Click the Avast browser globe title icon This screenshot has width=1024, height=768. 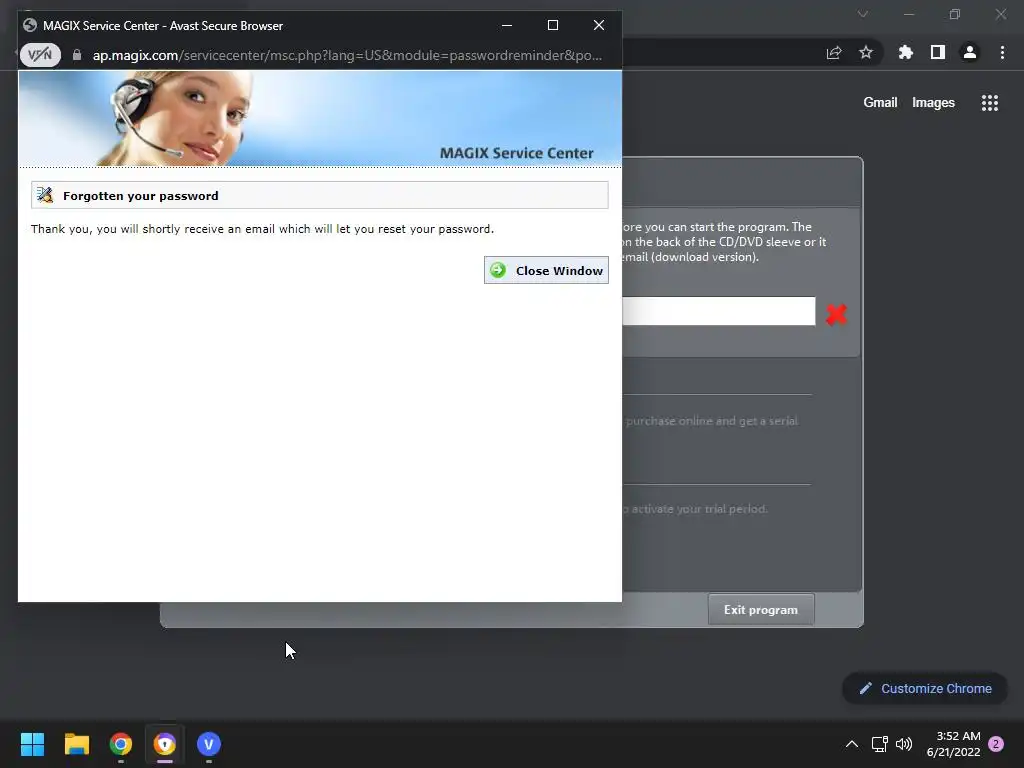[29, 25]
